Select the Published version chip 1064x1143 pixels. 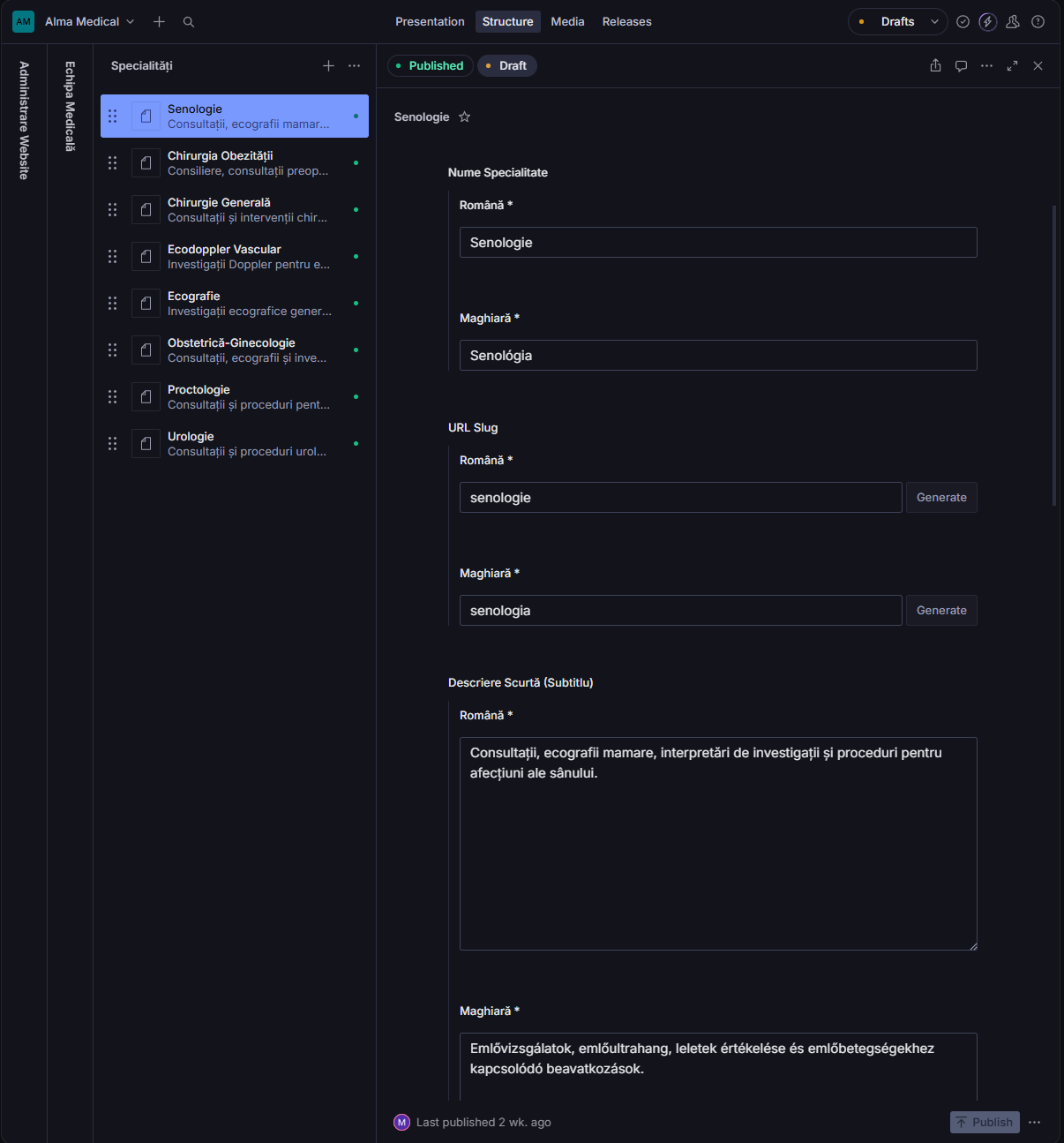431,65
